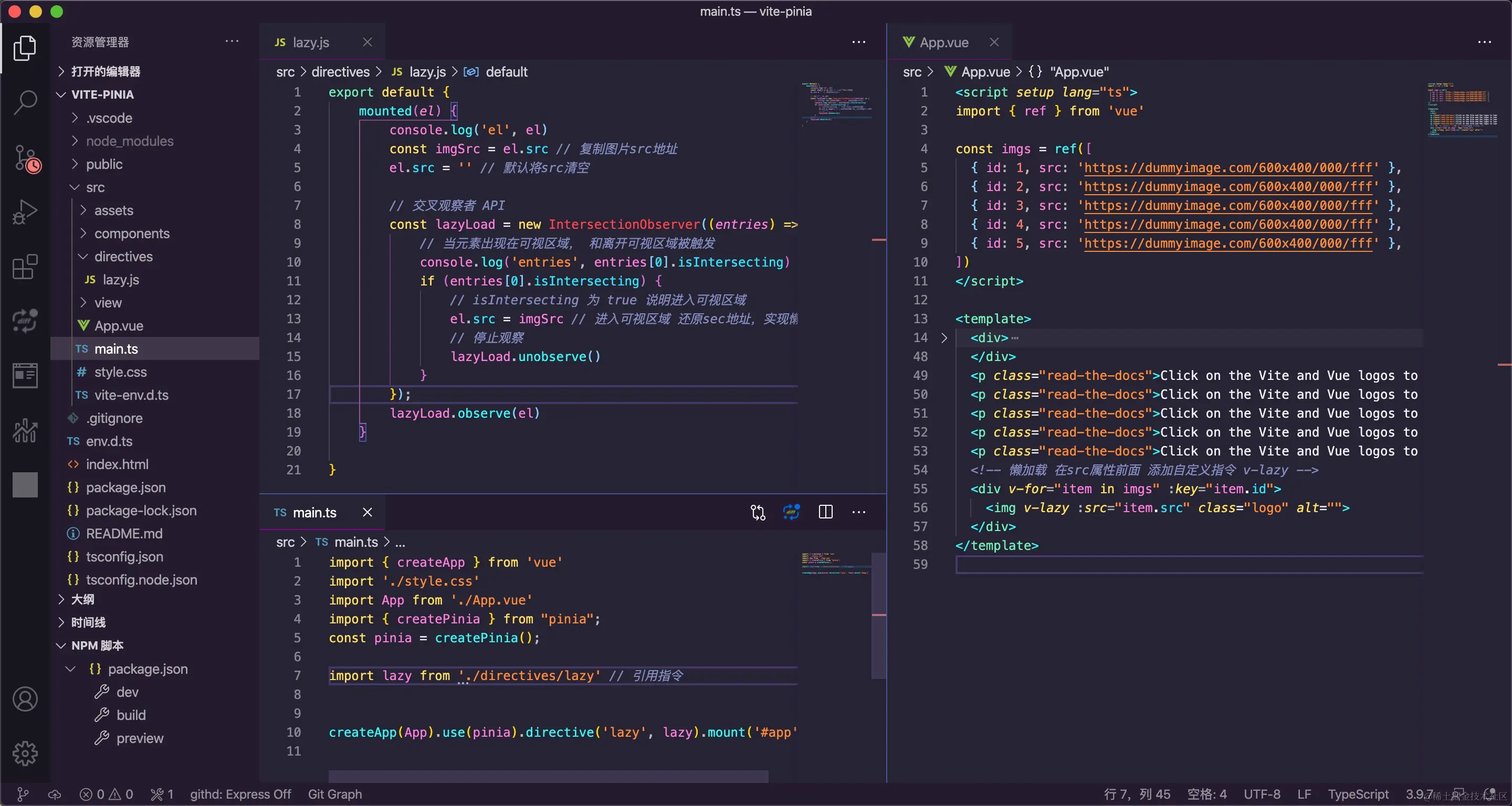Click the cloud sync icon in status bar
1512x806 pixels.
(54, 794)
